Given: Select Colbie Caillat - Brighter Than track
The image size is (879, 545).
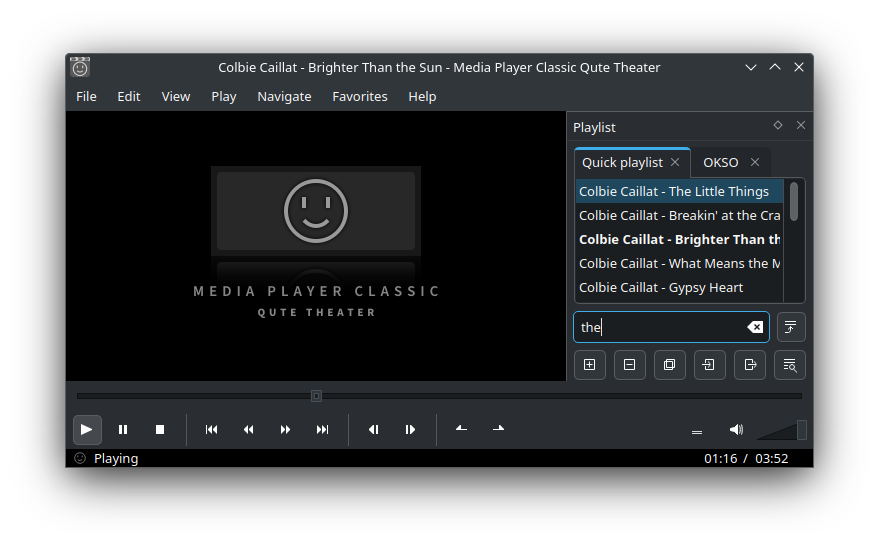Looking at the screenshot, I should coord(679,239).
